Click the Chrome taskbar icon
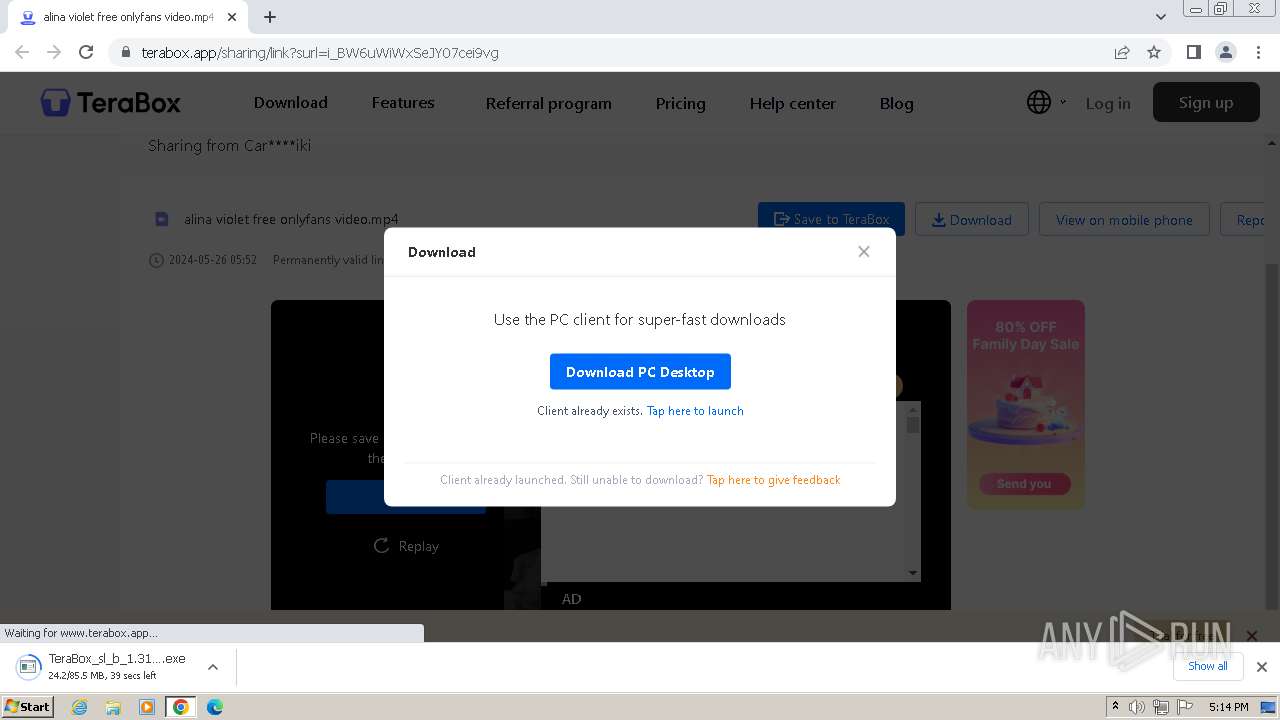Image resolution: width=1280 pixels, height=720 pixels. (180, 707)
